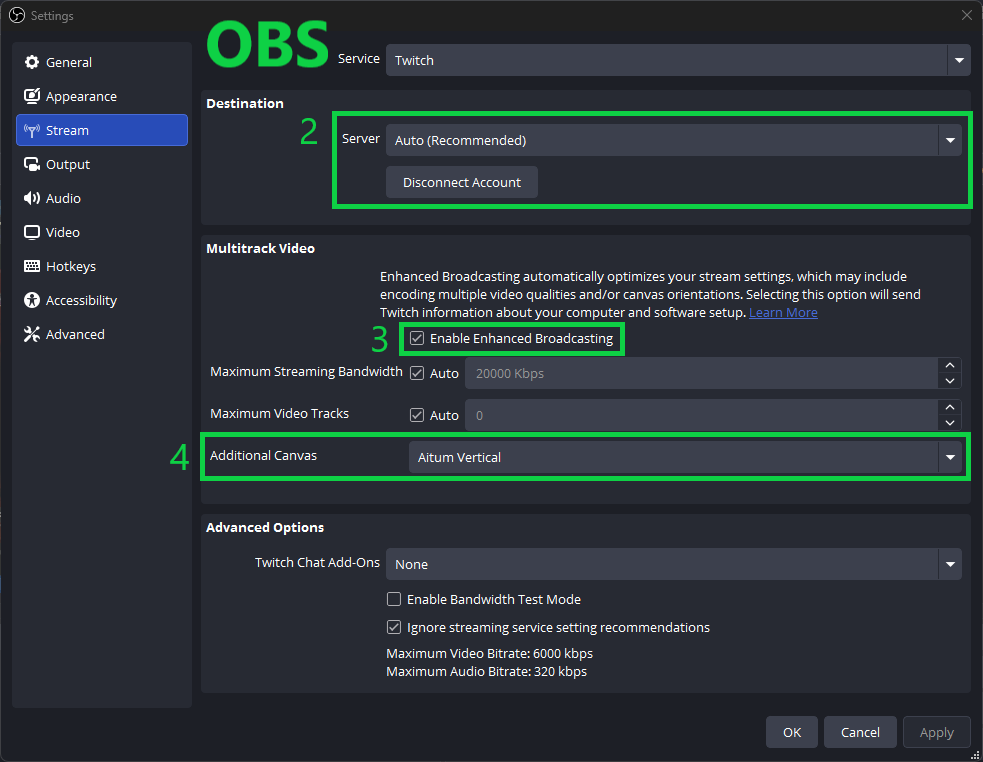This screenshot has width=983, height=762.
Task: Enable Bandwidth Test Mode checkbox
Action: coord(394,599)
